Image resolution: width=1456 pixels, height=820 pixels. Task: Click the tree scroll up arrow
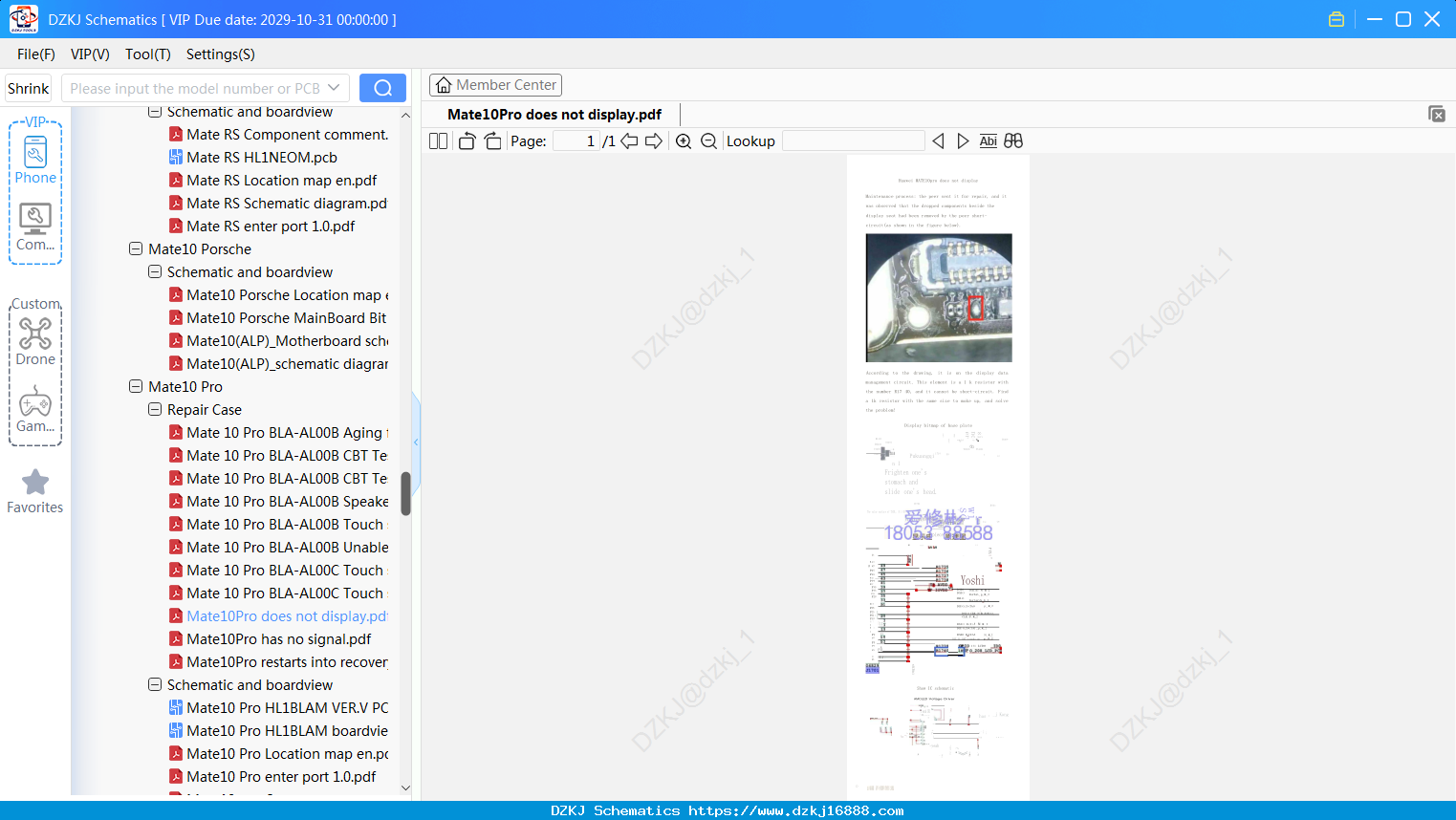click(405, 115)
